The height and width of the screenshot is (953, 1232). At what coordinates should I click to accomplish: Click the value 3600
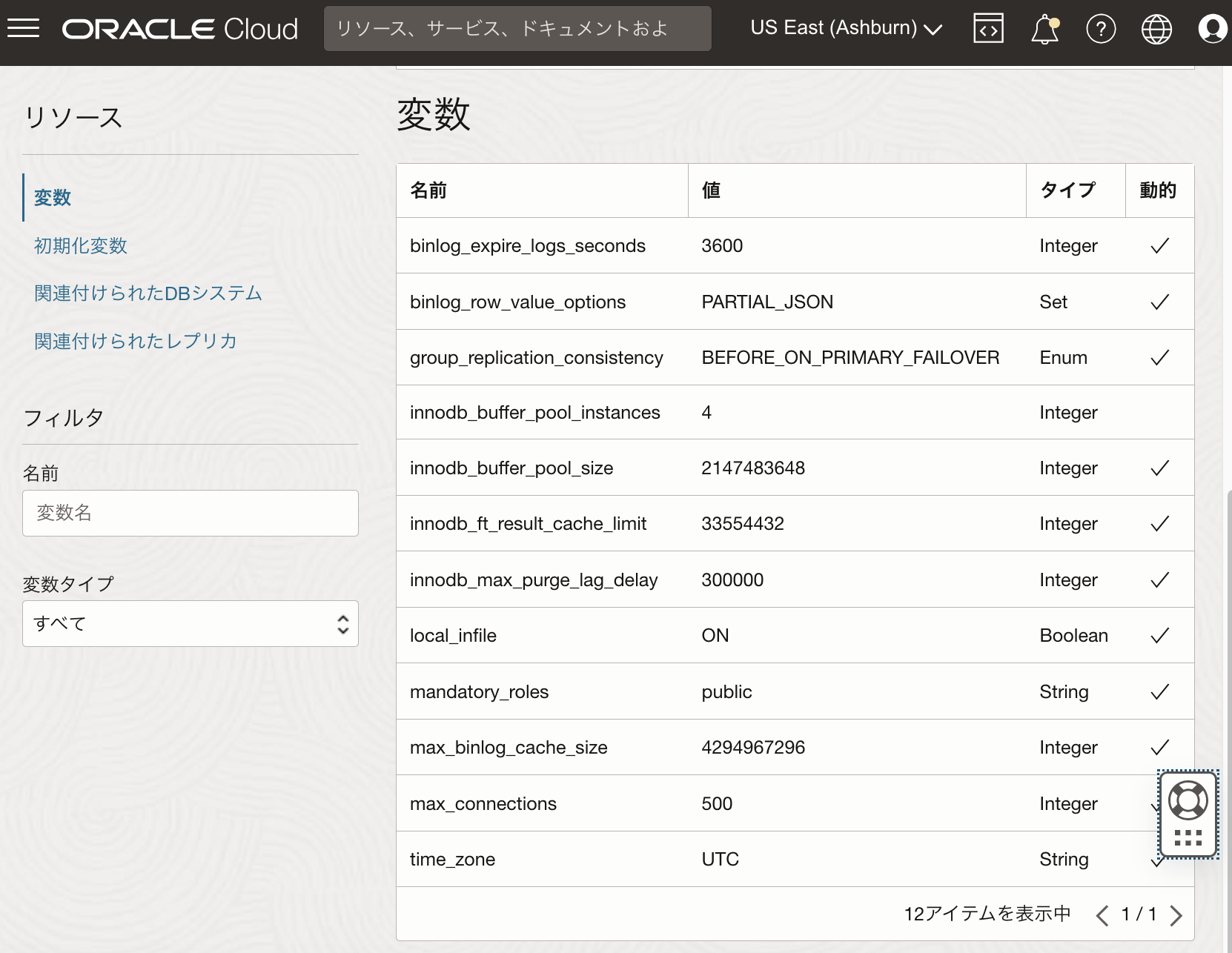point(722,246)
